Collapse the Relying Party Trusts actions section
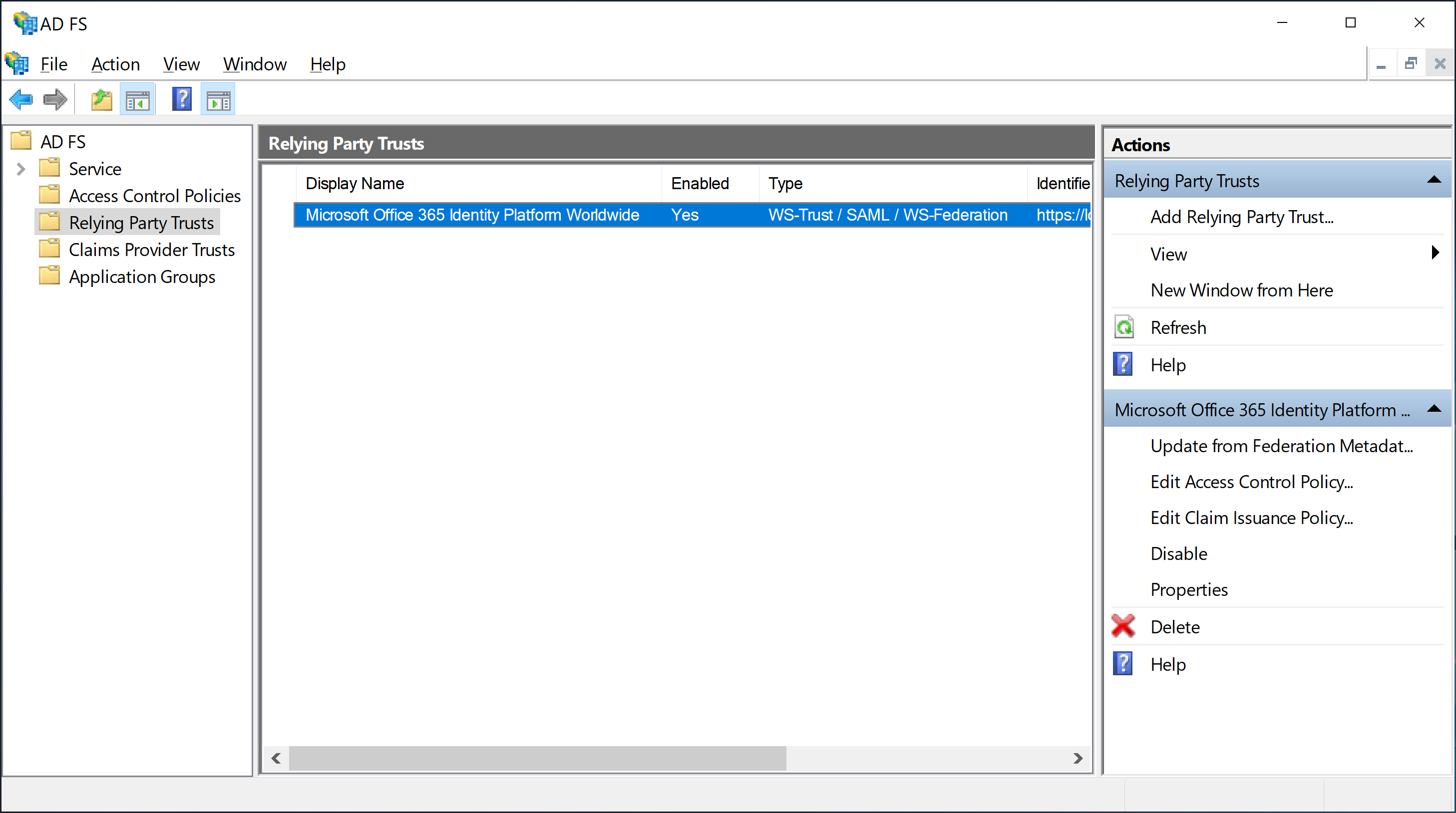 [1434, 181]
